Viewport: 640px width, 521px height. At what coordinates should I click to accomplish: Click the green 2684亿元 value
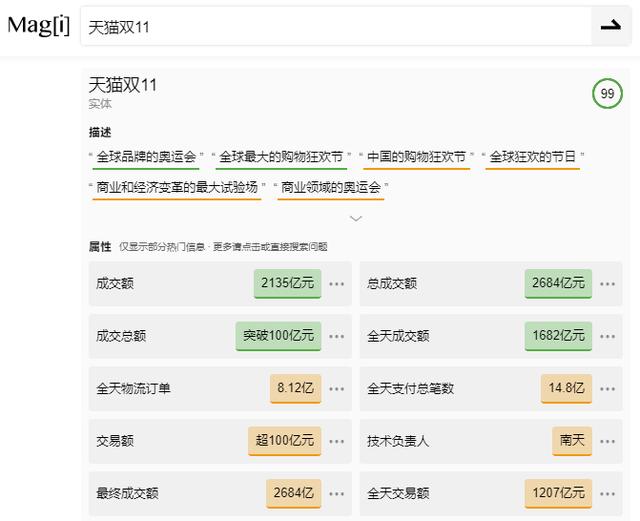[558, 283]
